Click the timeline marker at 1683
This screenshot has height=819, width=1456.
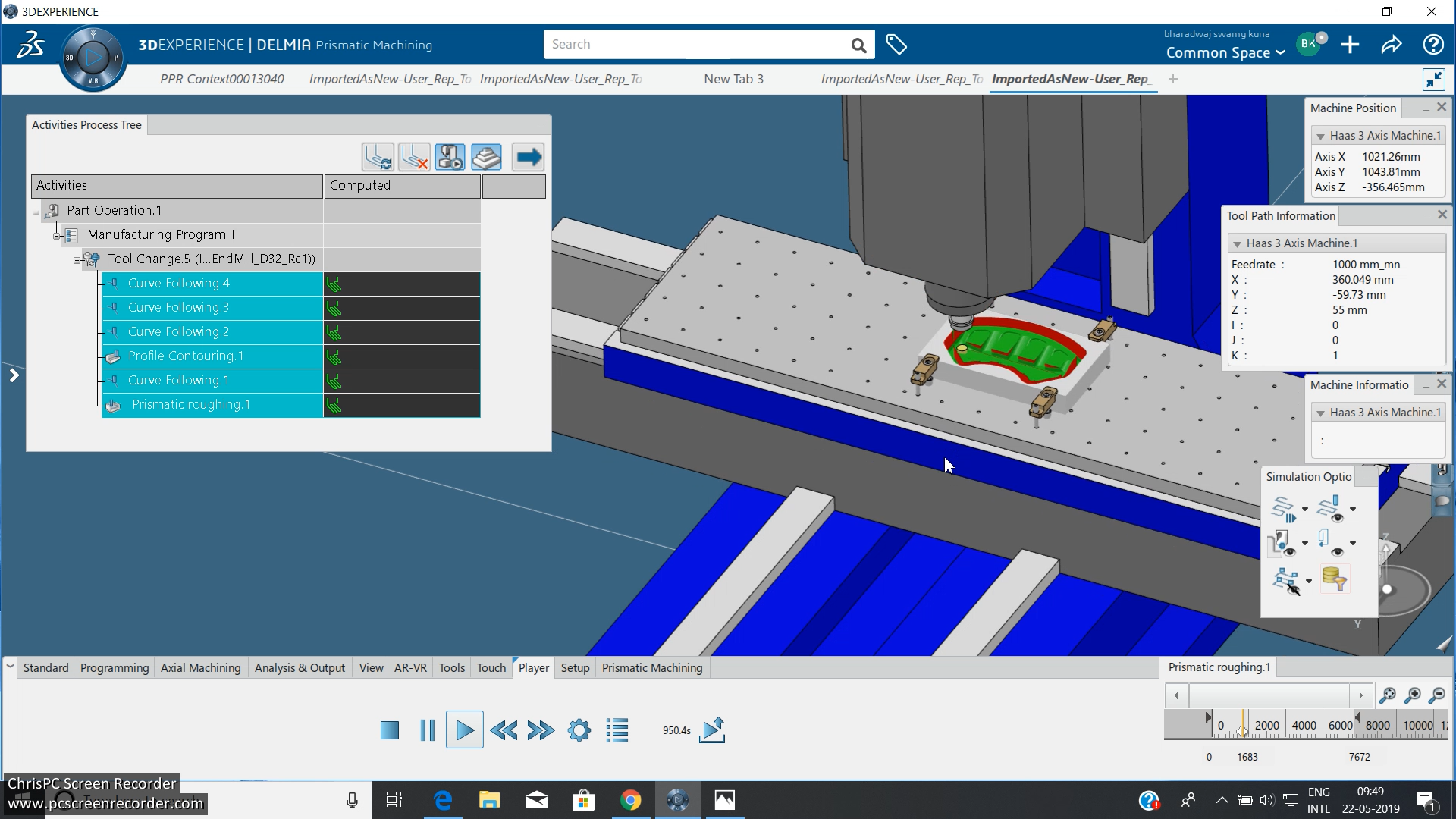[1242, 726]
